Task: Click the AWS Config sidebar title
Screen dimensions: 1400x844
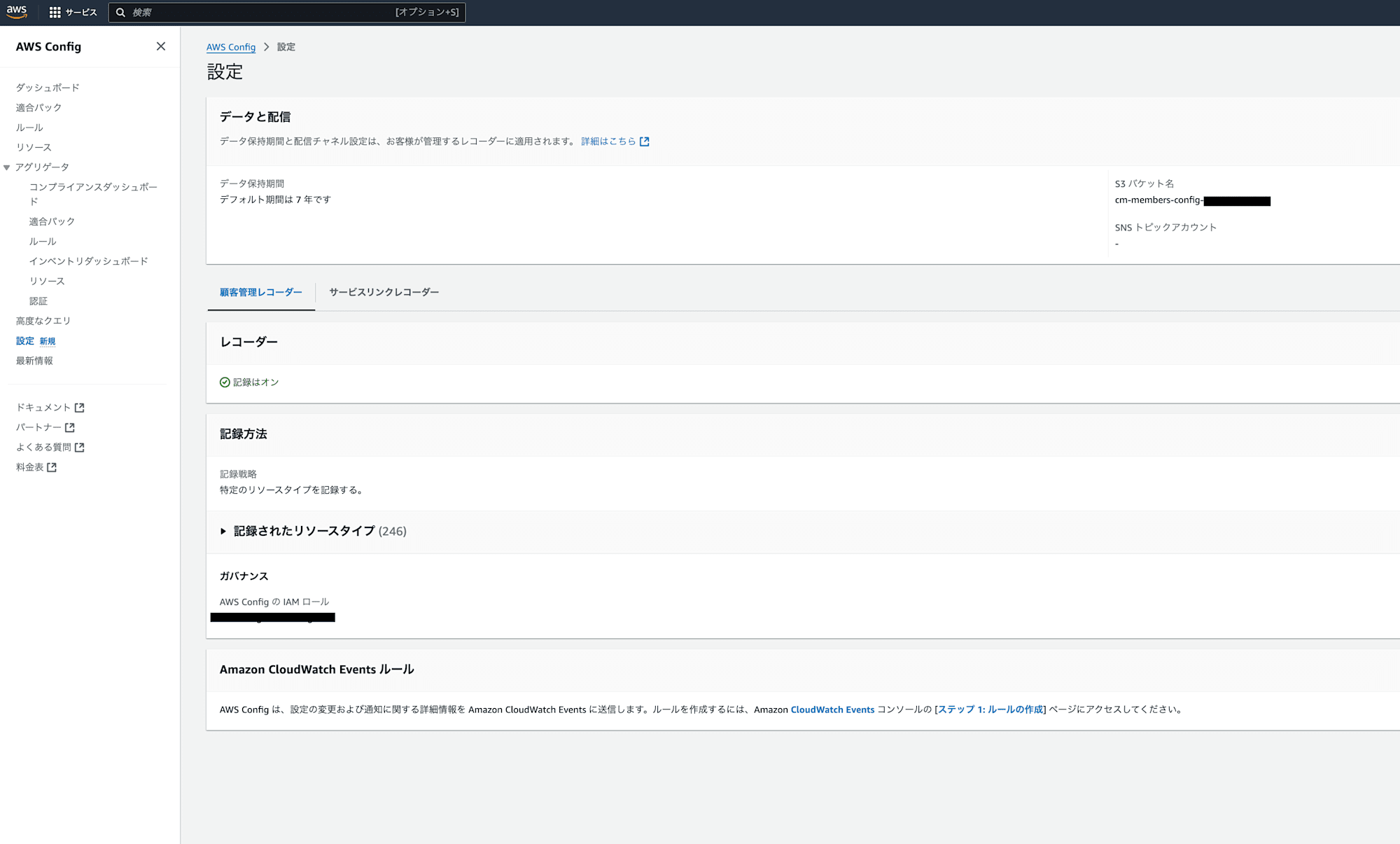Action: coord(48,46)
